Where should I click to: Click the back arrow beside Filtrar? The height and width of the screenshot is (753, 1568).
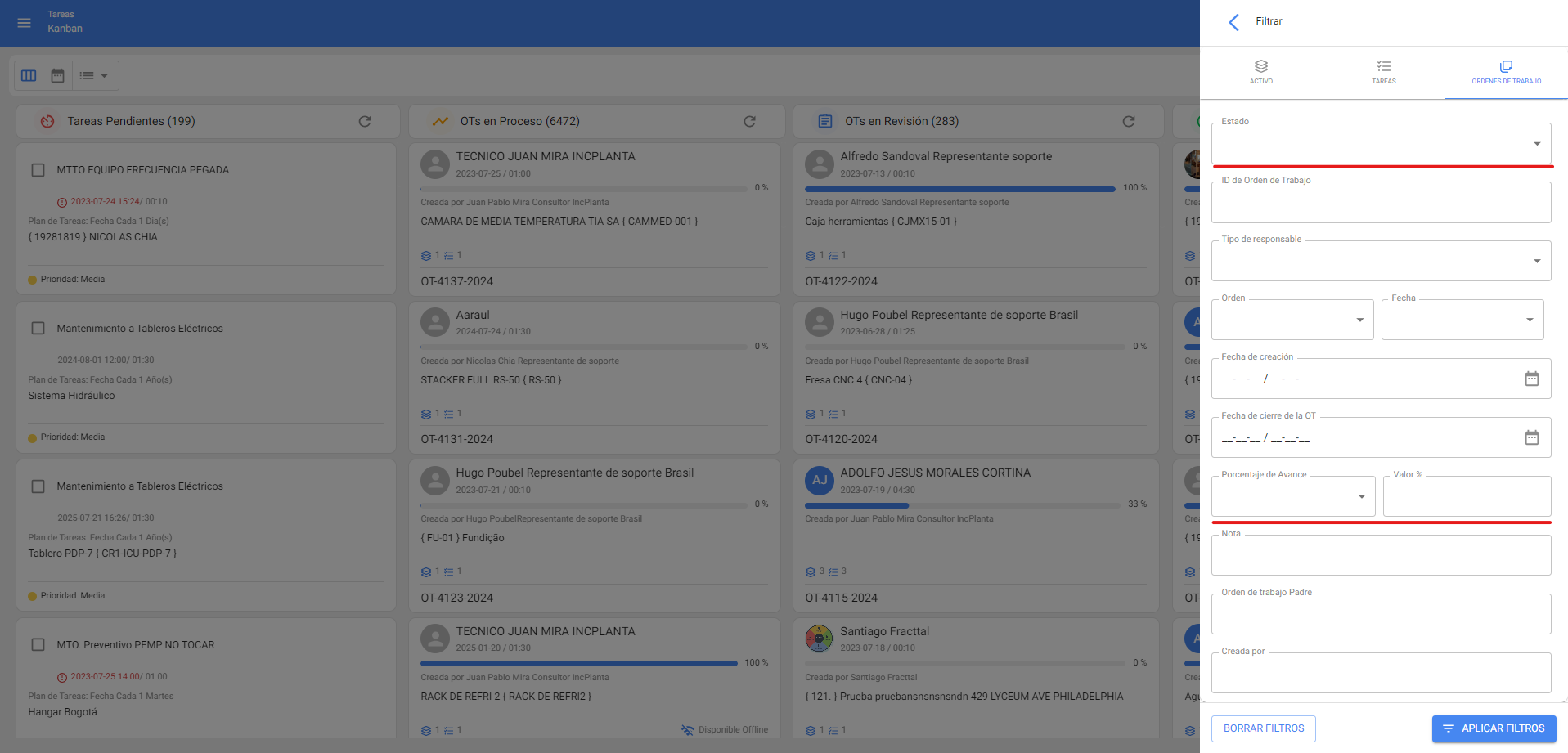tap(1234, 22)
